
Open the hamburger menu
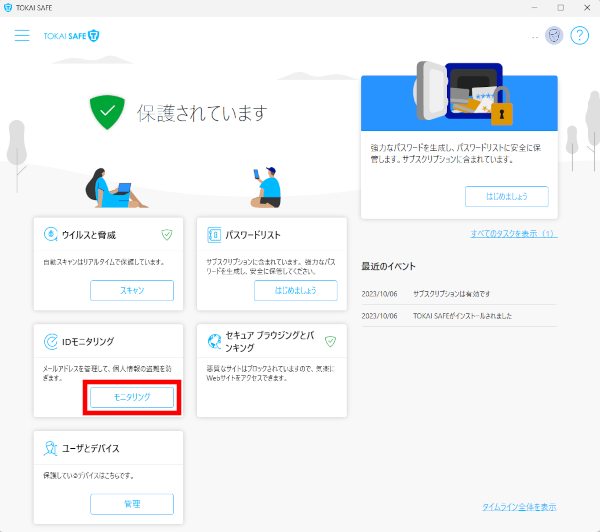[22, 36]
